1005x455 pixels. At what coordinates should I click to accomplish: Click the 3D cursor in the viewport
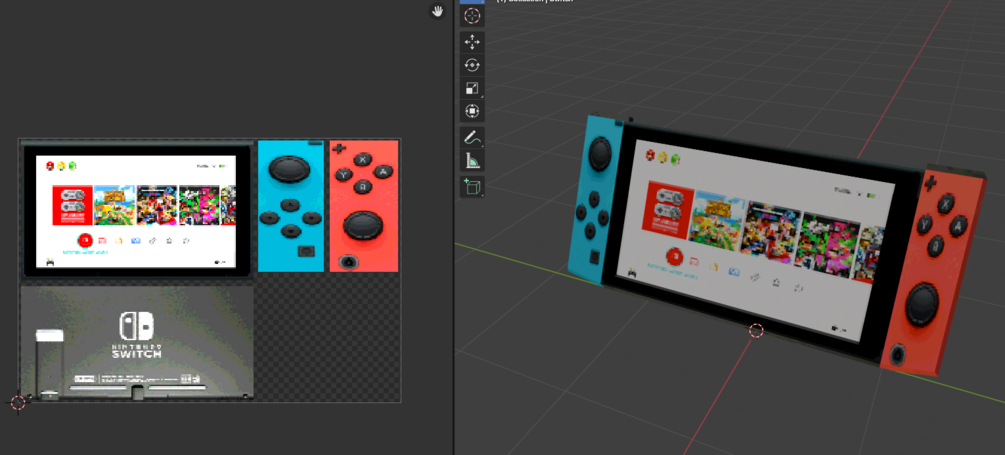click(756, 330)
